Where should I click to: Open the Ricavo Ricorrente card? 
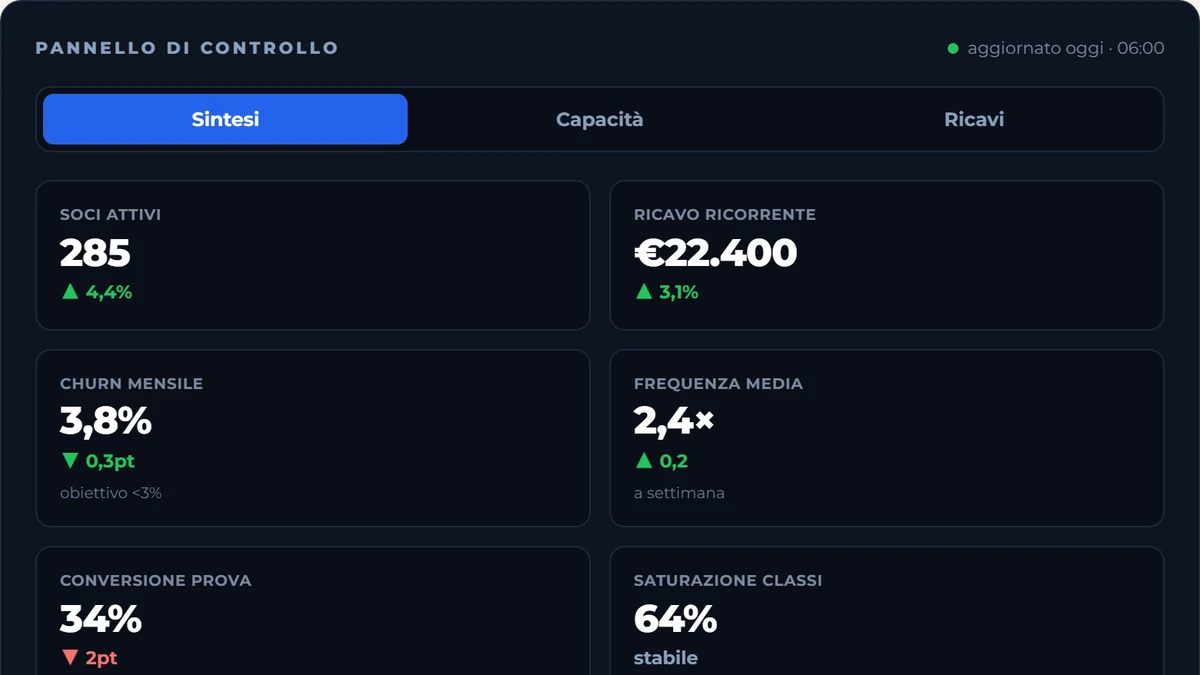pyautogui.click(x=887, y=255)
